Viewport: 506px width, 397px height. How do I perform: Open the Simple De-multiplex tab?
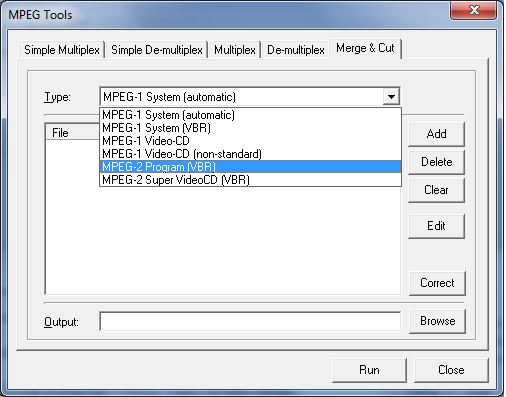pos(157,50)
